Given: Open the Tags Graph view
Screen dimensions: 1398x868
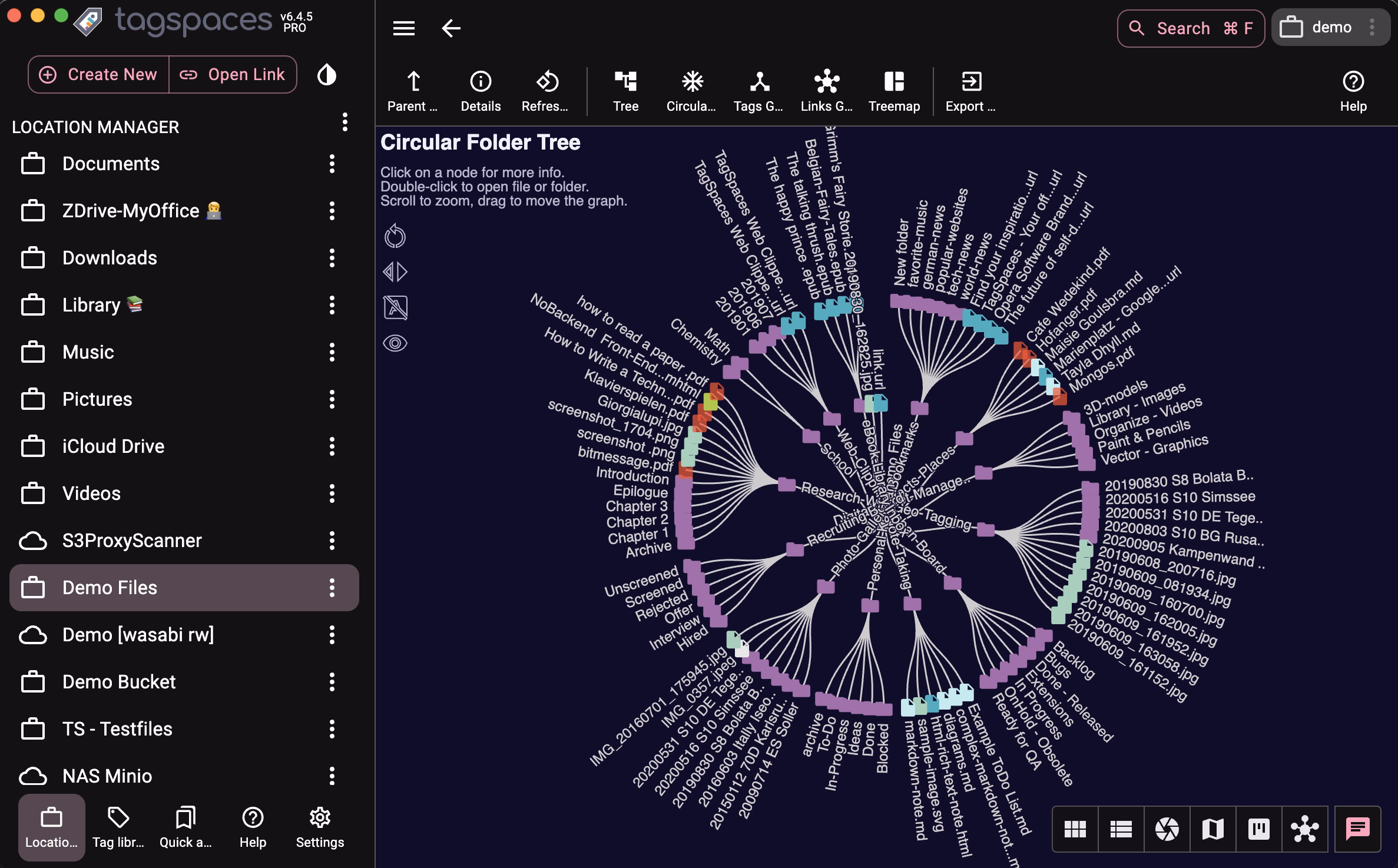Looking at the screenshot, I should [759, 90].
